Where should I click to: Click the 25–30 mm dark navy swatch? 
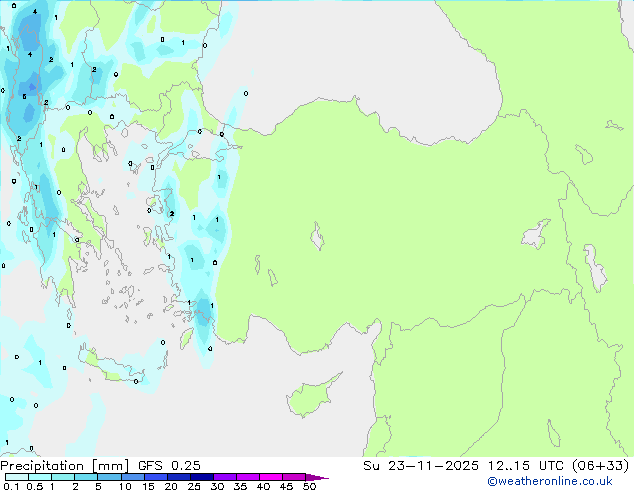pos(201,477)
